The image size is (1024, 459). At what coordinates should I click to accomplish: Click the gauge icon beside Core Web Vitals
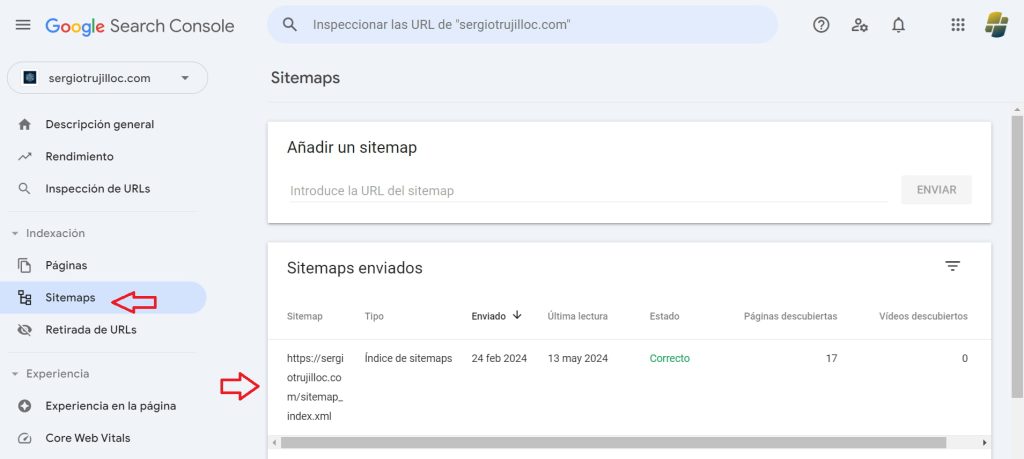25,438
